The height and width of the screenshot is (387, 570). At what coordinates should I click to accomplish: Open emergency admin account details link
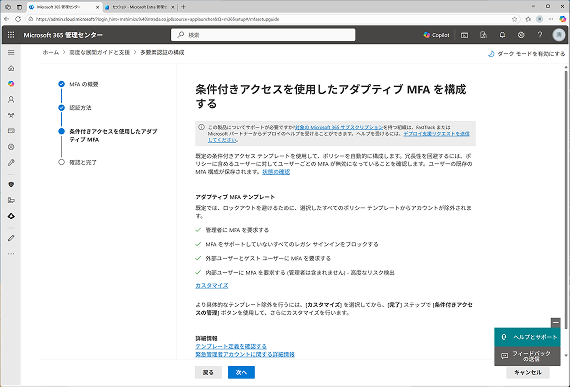pyautogui.click(x=245, y=354)
